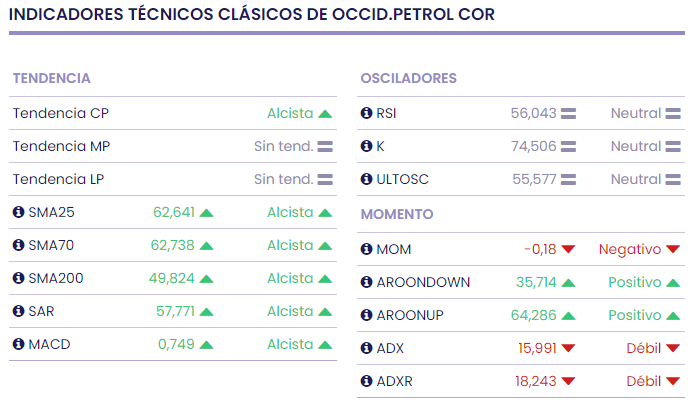This screenshot has width=694, height=407.
Task: Click the MOMENTO section heading
Action: pos(397,214)
